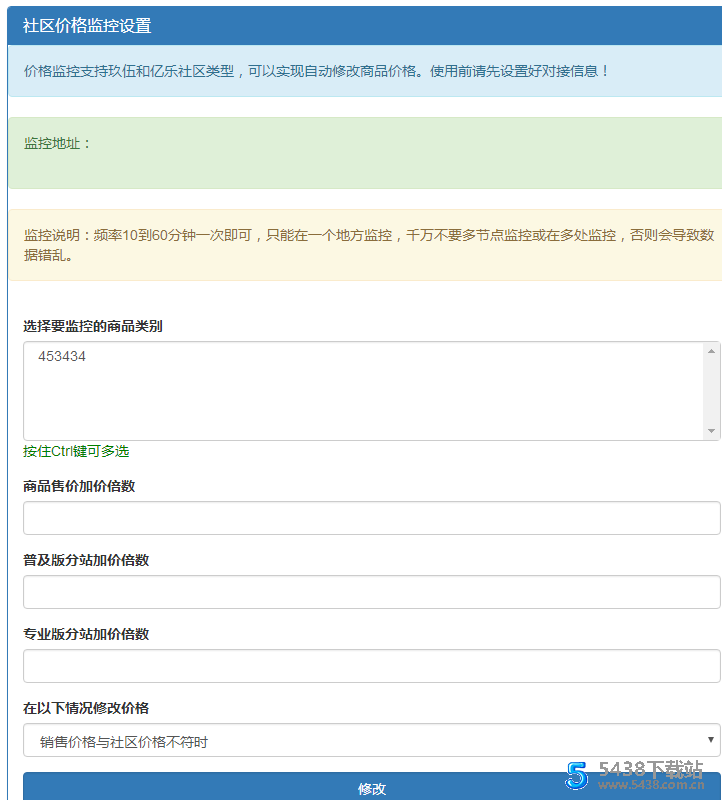The width and height of the screenshot is (722, 800).
Task: Click the 社区价格监控设置 panel header
Action: [87, 26]
